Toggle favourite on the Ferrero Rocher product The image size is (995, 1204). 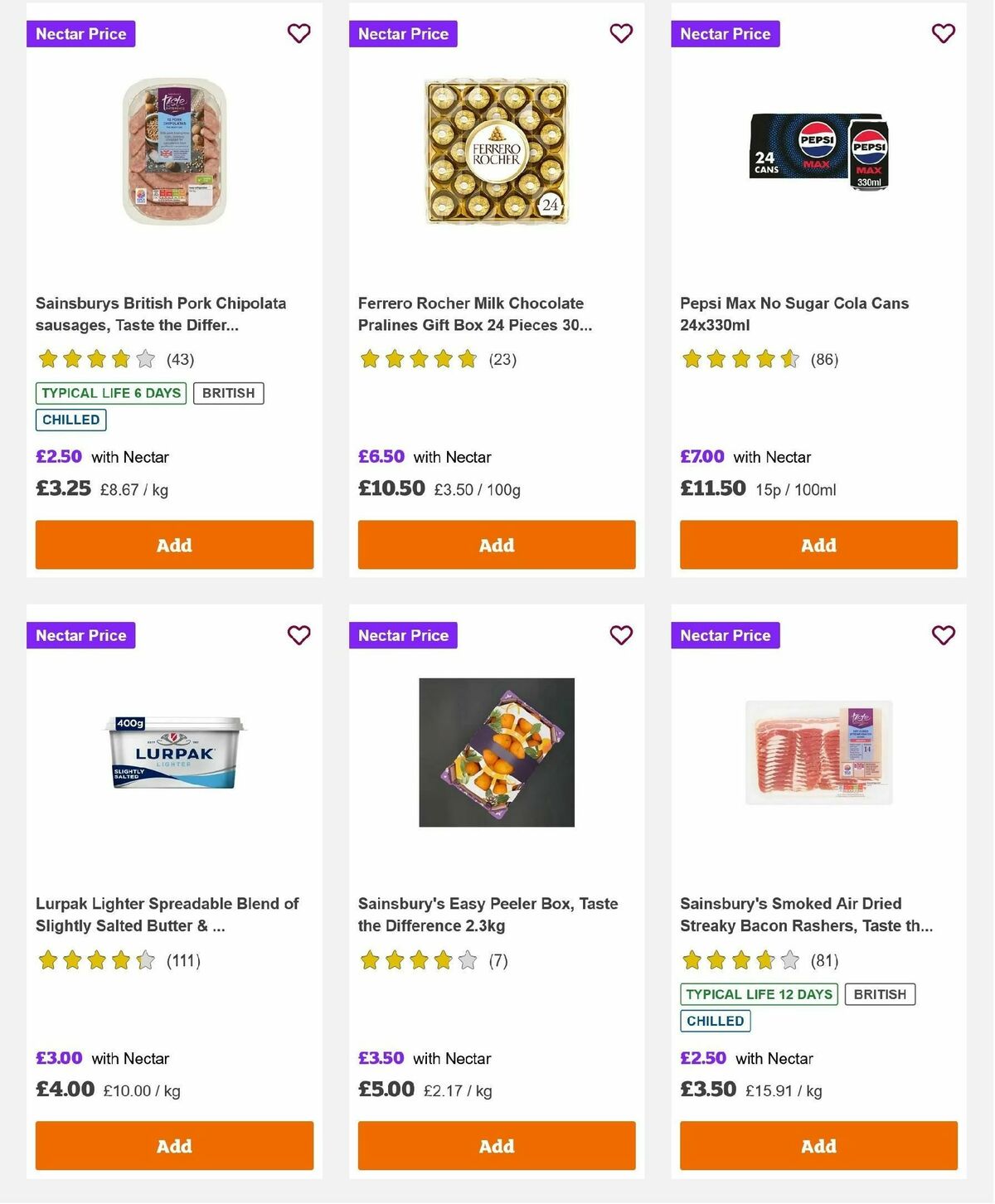pos(621,33)
